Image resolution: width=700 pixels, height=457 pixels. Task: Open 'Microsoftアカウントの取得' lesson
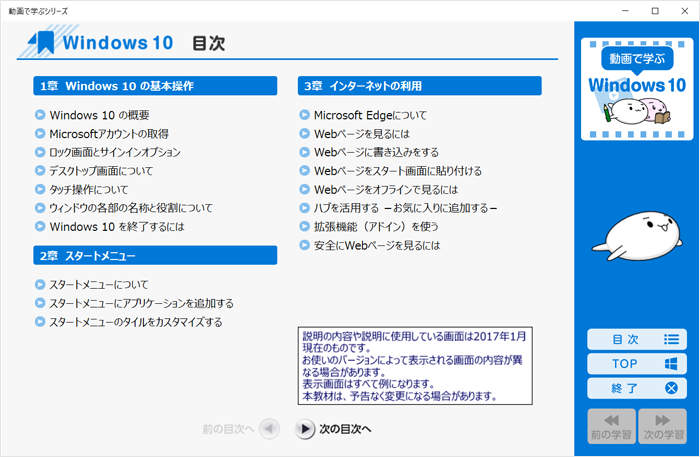click(x=109, y=134)
